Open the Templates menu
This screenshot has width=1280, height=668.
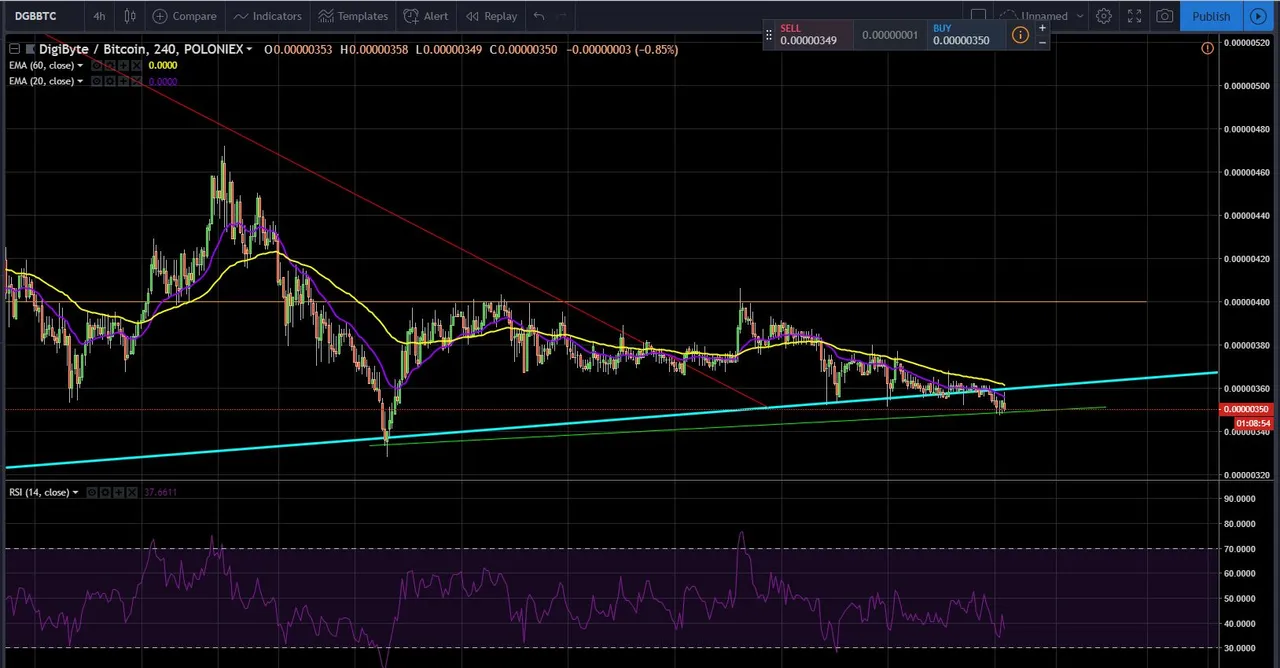click(352, 16)
